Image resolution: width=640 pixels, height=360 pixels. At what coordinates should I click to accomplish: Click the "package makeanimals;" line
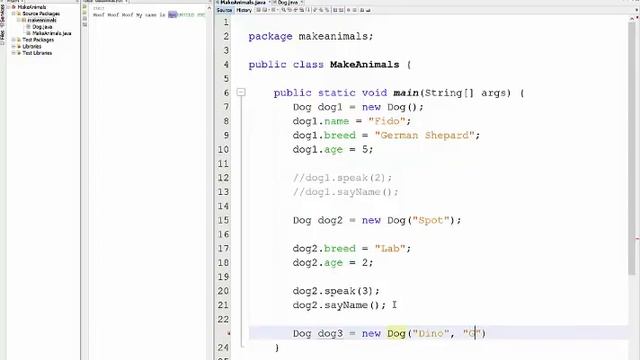(311, 36)
